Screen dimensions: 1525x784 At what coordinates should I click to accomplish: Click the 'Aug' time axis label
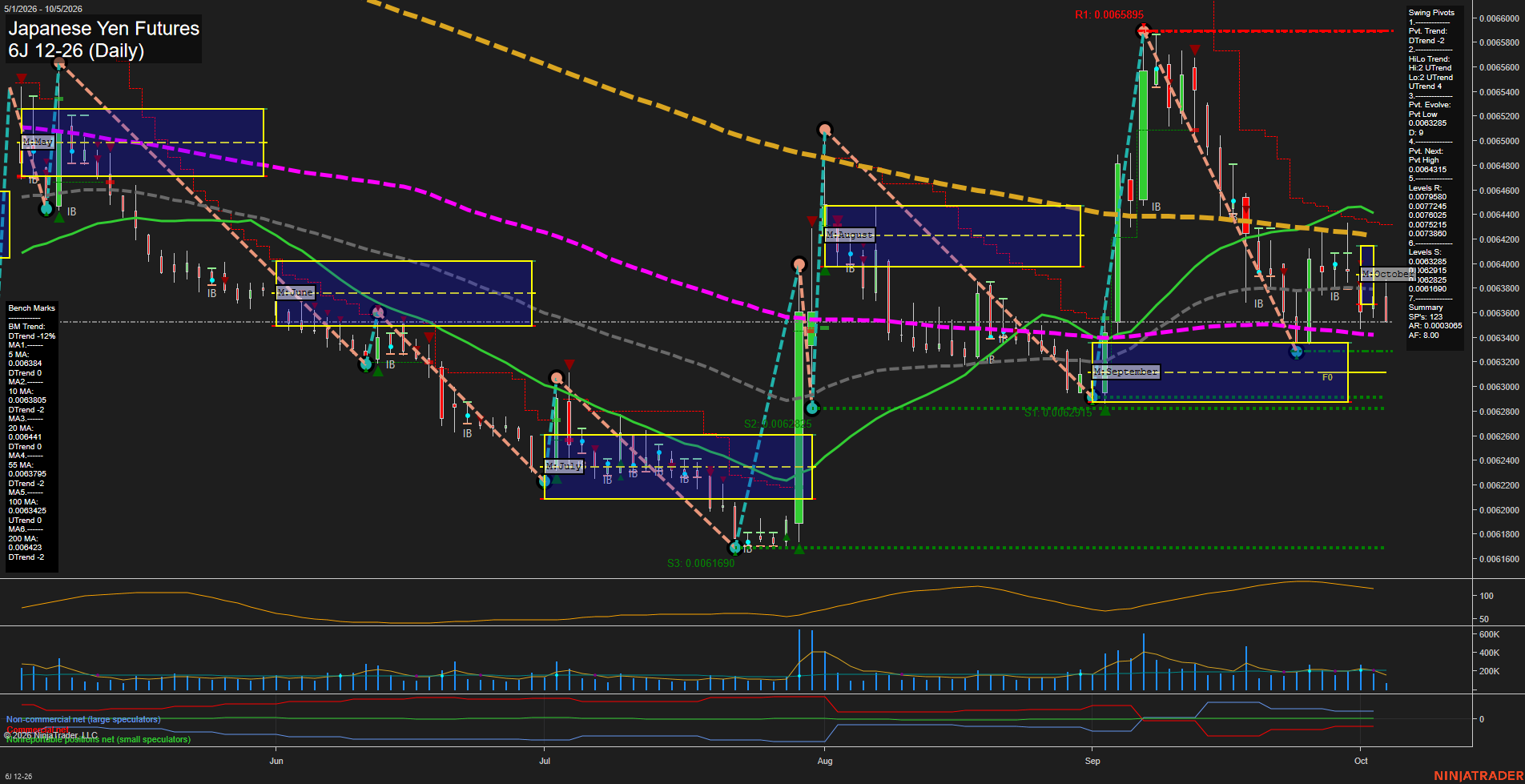825,761
